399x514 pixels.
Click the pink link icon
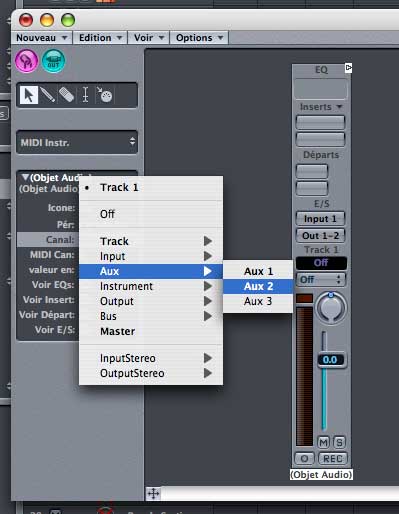coord(27,61)
